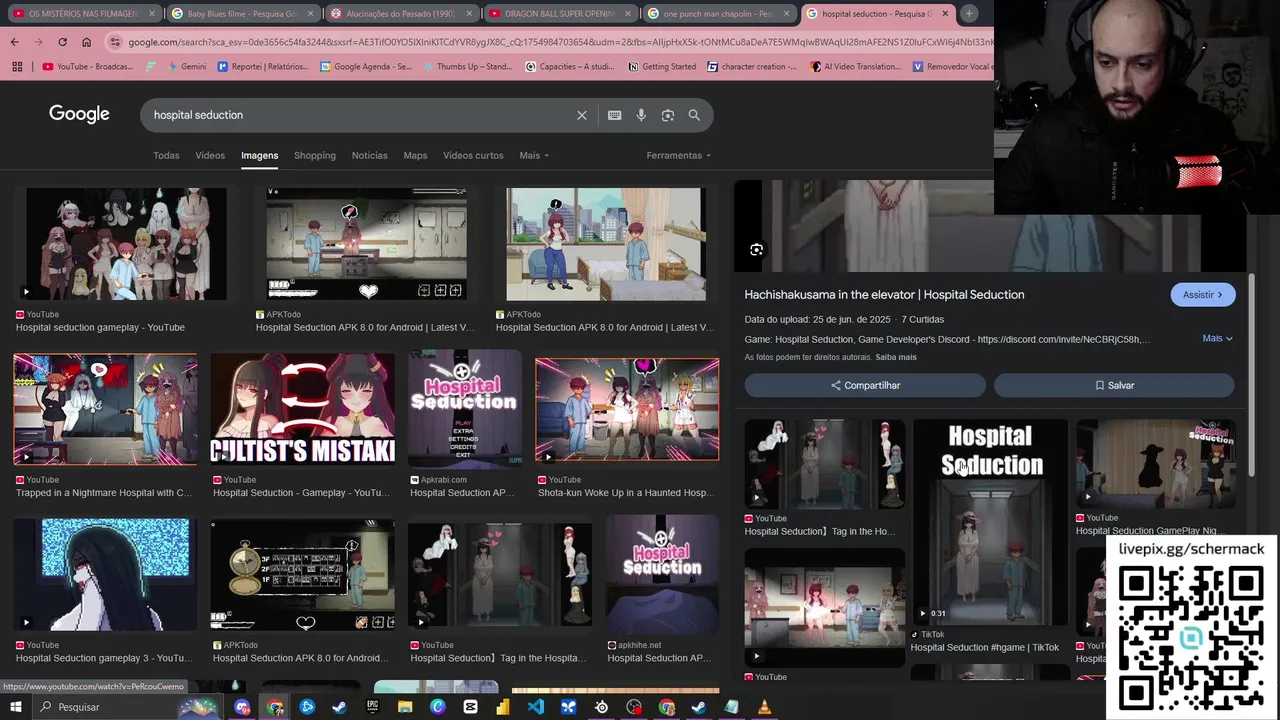Open Discord icon in taskbar

click(x=242, y=707)
